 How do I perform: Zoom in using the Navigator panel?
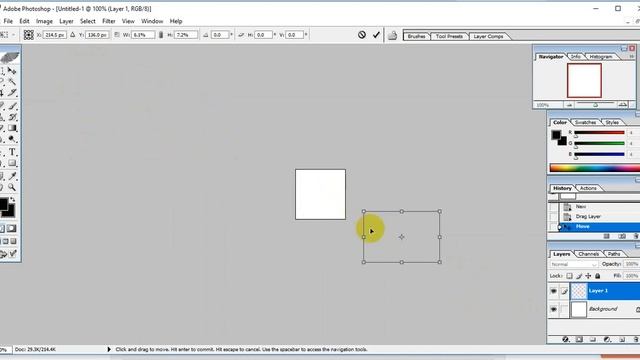click(622, 105)
